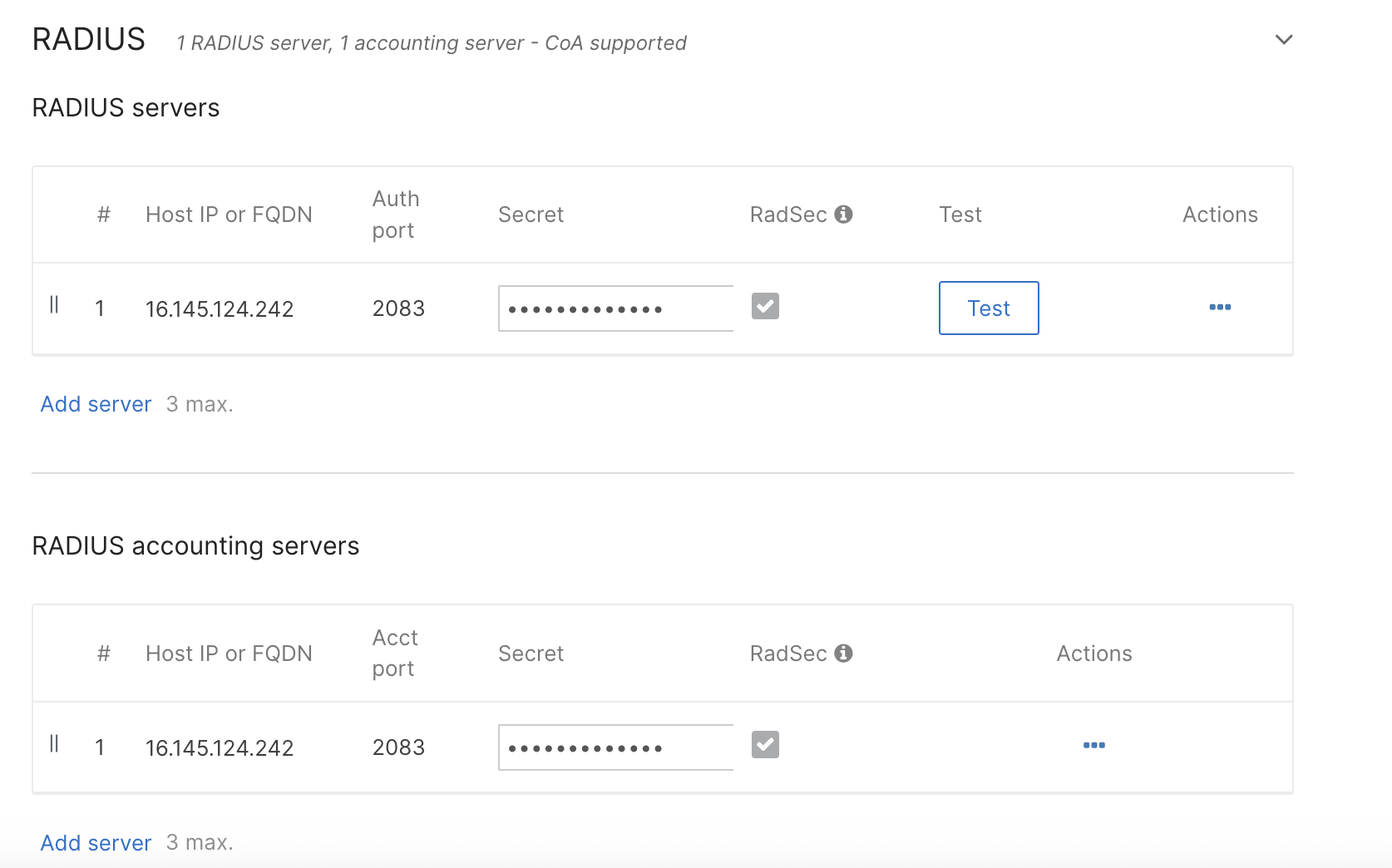Click the Auth port value 2083
Screen dimensions: 1392x868
coord(398,309)
